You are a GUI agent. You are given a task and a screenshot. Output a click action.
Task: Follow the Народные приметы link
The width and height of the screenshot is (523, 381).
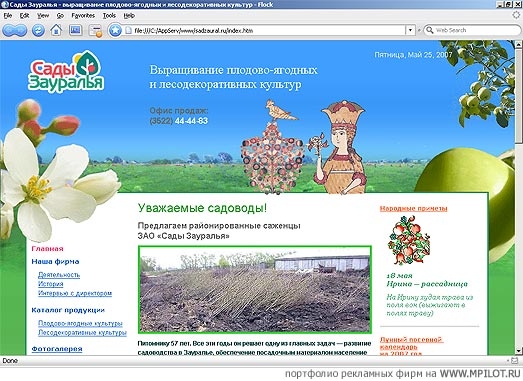click(x=414, y=209)
